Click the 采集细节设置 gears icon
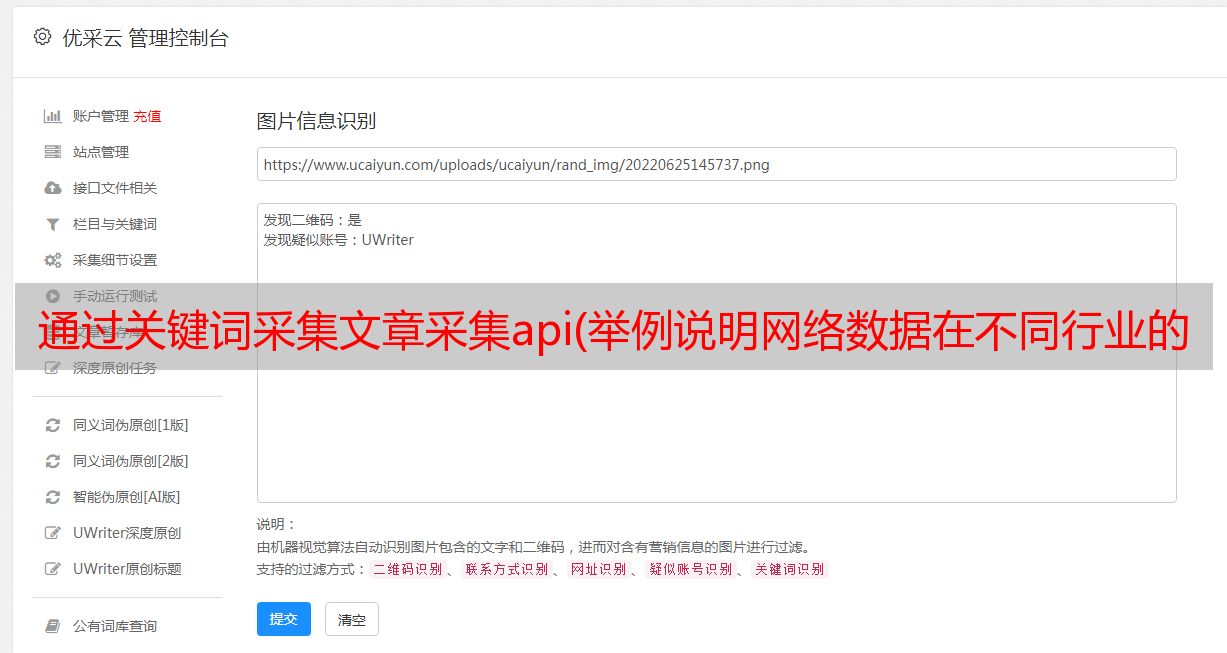The image size is (1227, 653). (53, 260)
